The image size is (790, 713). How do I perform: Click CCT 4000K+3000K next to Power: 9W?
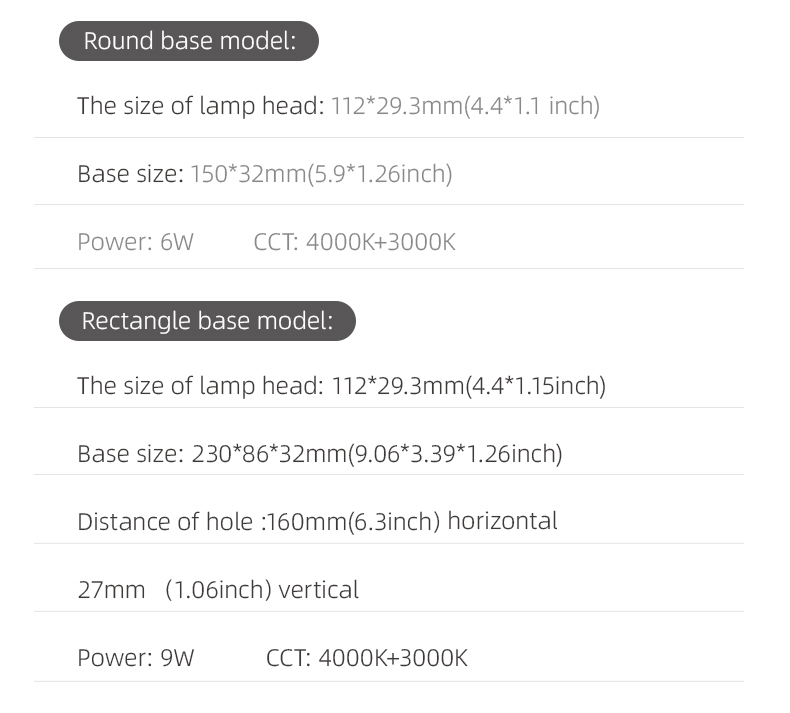tap(367, 658)
